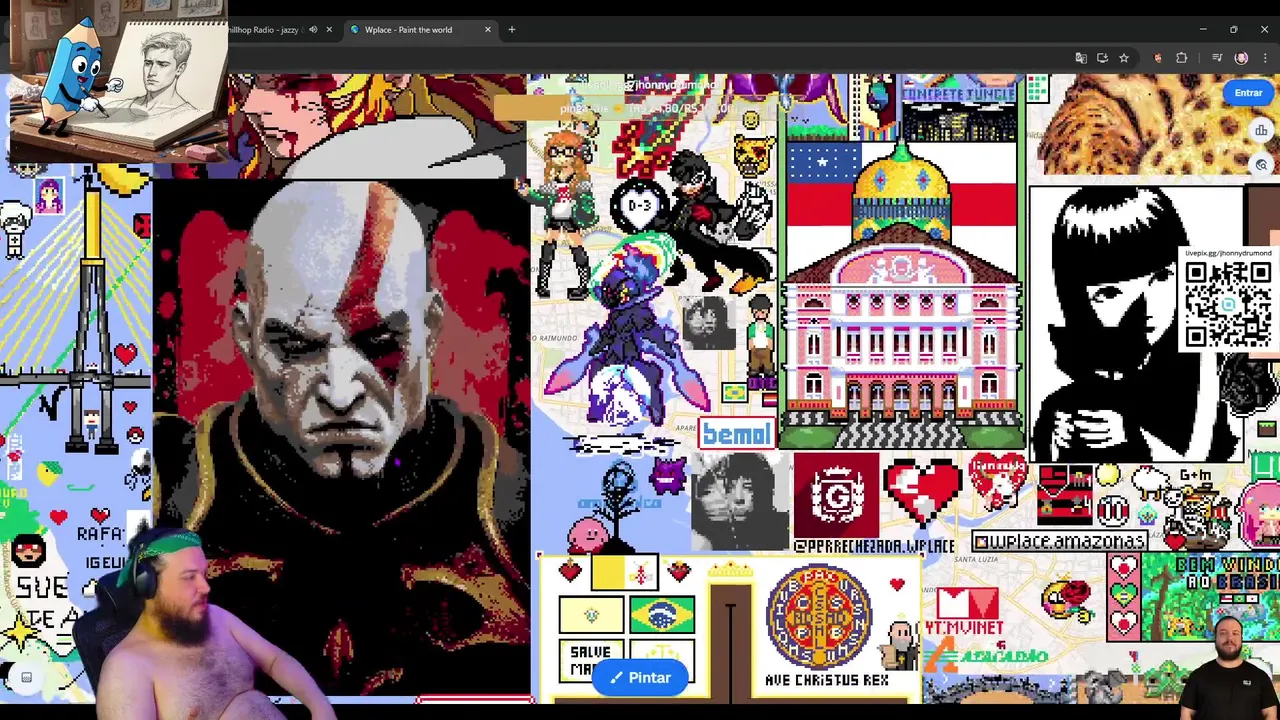This screenshot has width=1280, height=720.
Task: Open the map search explore icon
Action: 1261,165
